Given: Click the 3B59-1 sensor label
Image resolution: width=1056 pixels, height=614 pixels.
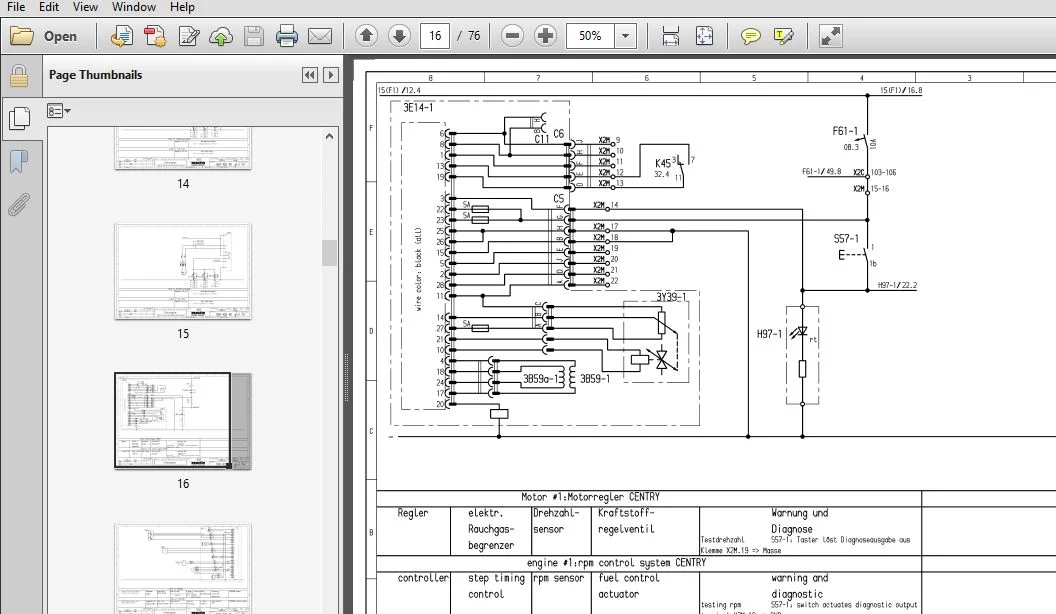Looking at the screenshot, I should 595,379.
